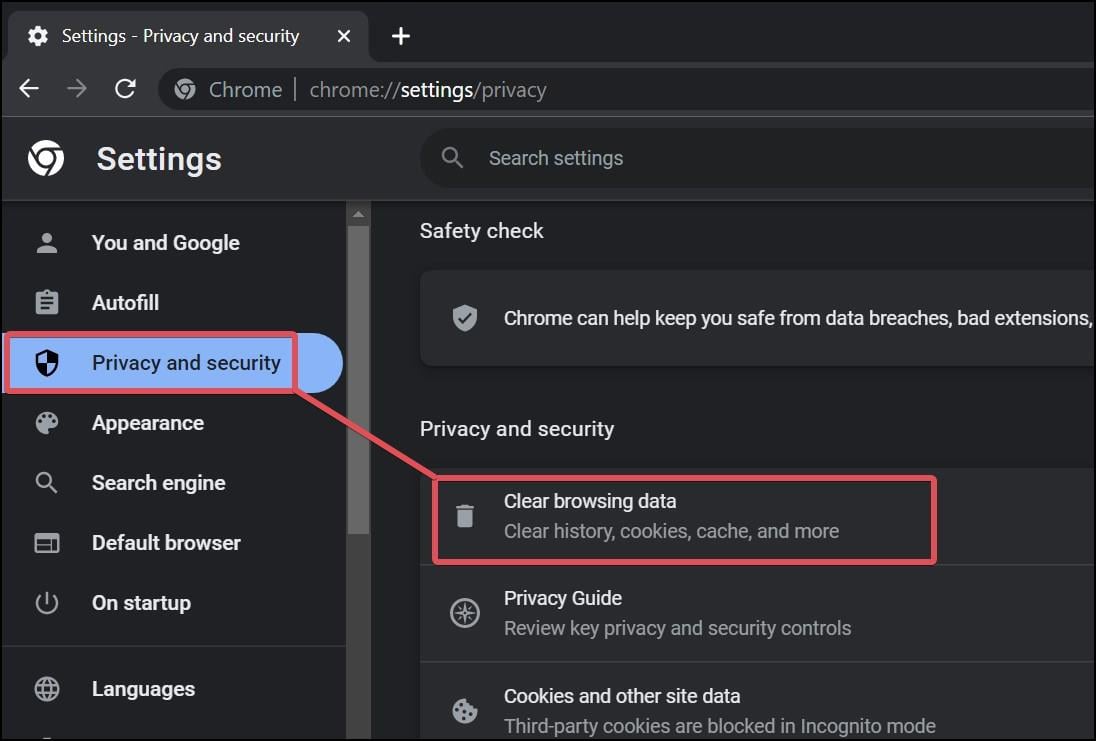Viewport: 1096px width, 741px height.
Task: Click the Safety check shield icon
Action: tap(465, 318)
